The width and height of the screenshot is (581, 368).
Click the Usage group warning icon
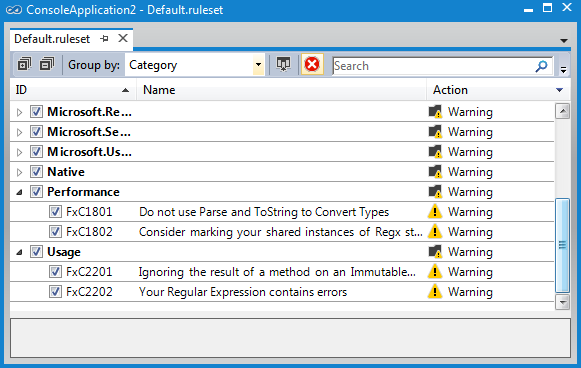click(435, 252)
